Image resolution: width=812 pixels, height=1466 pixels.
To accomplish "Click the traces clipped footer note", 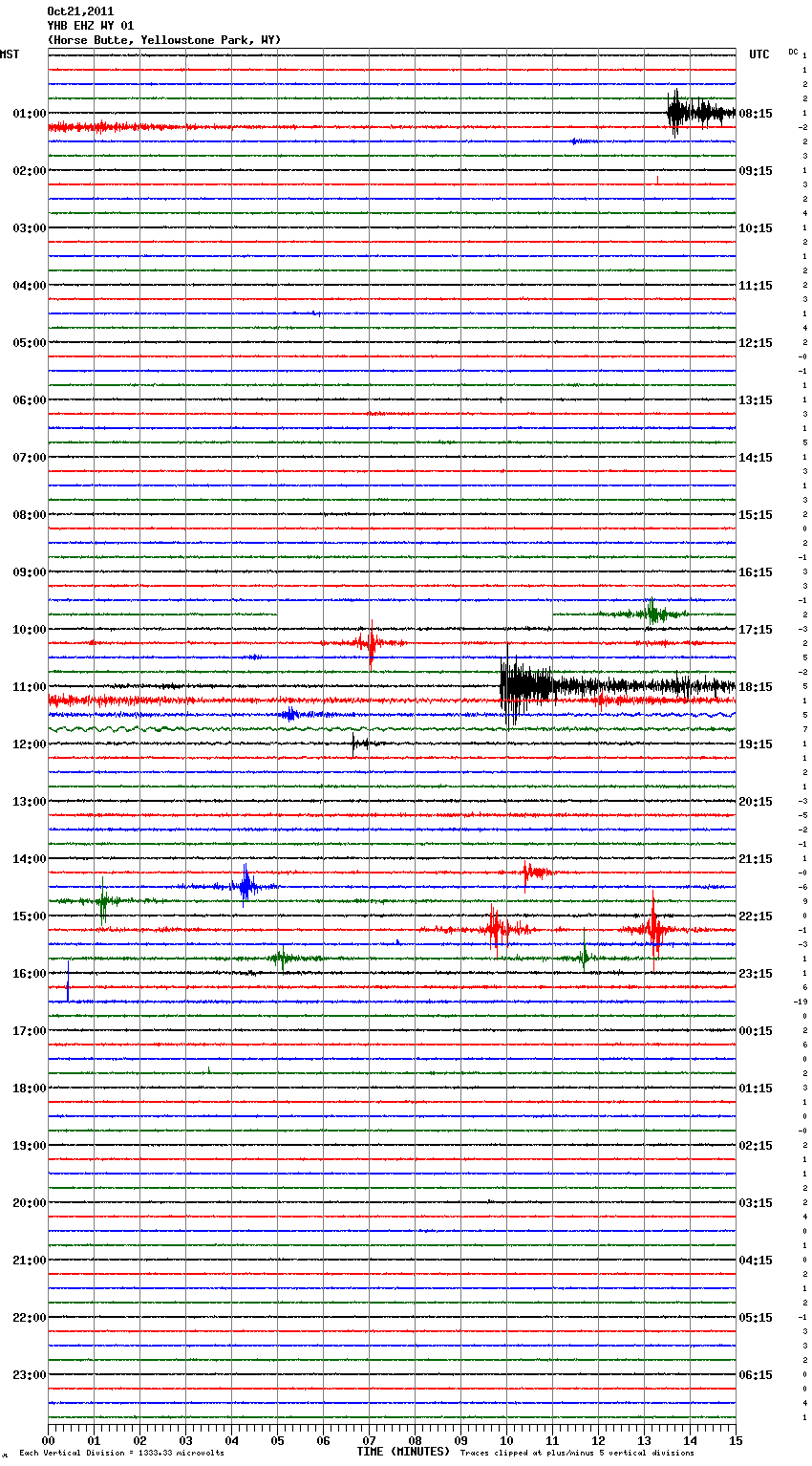I will tap(577, 1453).
